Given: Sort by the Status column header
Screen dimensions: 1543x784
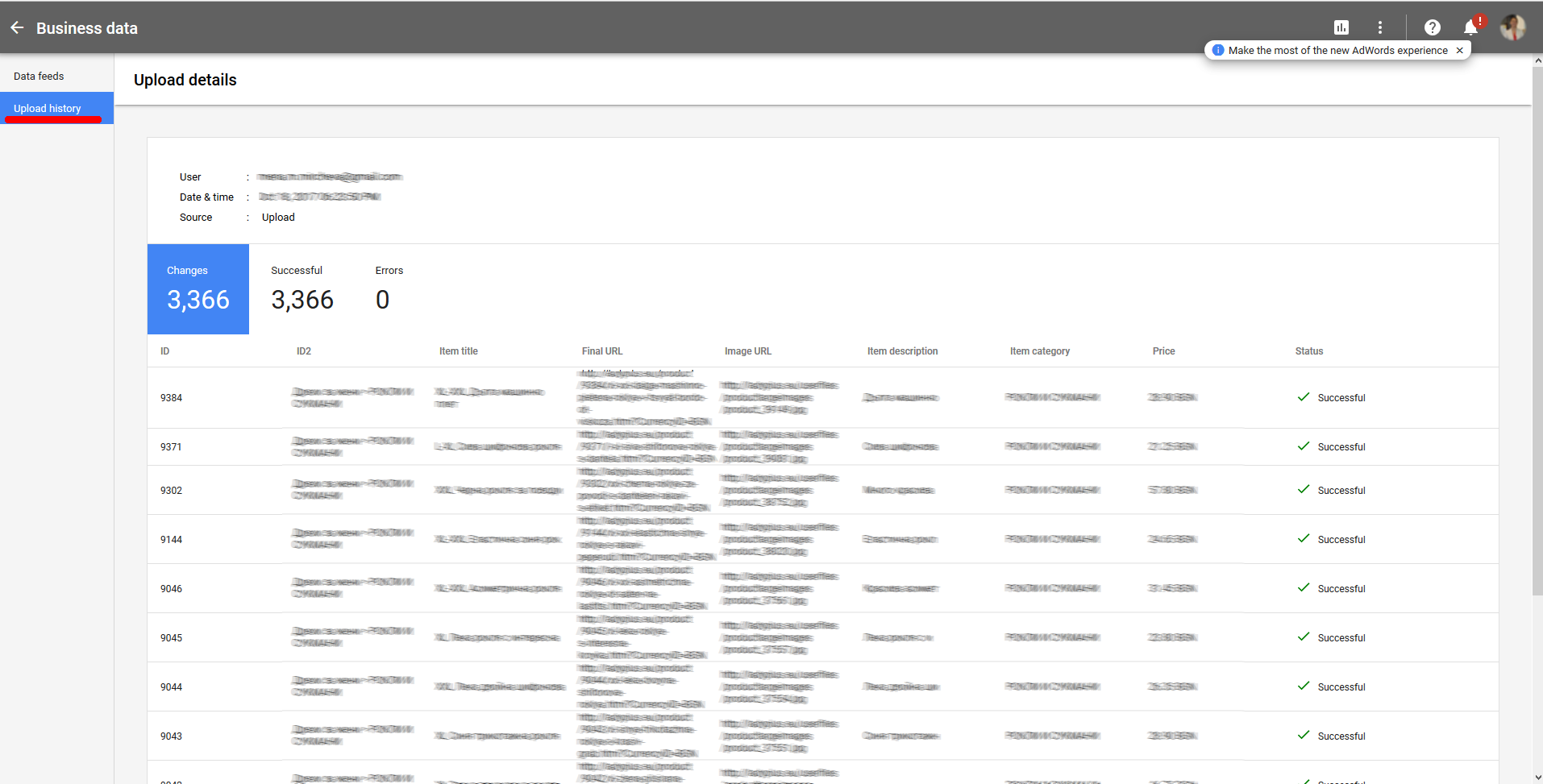Looking at the screenshot, I should 1308,351.
